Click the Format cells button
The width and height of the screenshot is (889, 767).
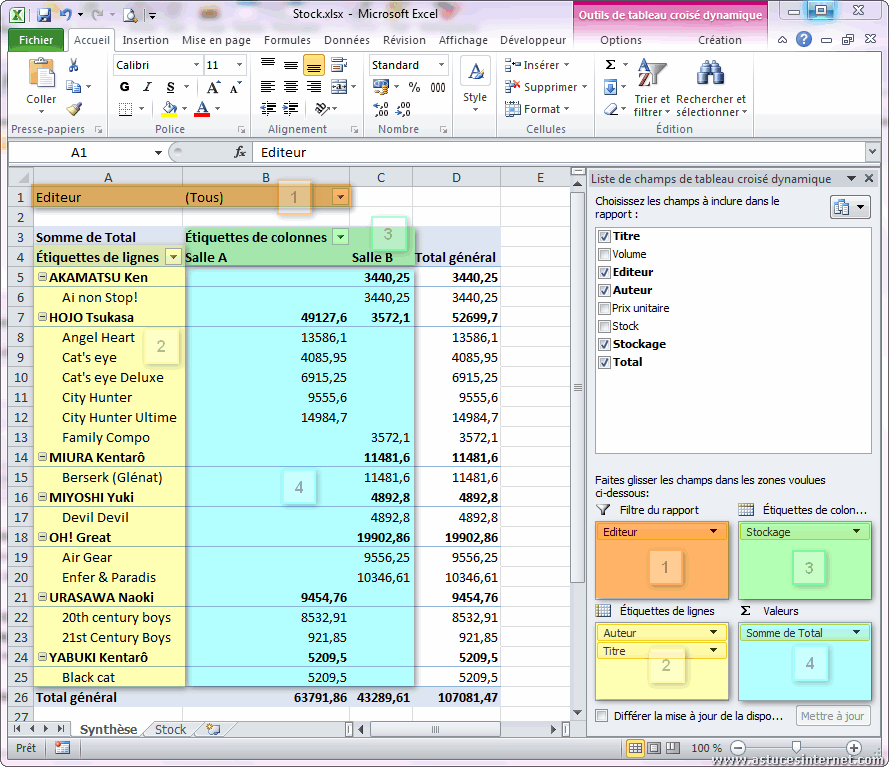pyautogui.click(x=537, y=109)
